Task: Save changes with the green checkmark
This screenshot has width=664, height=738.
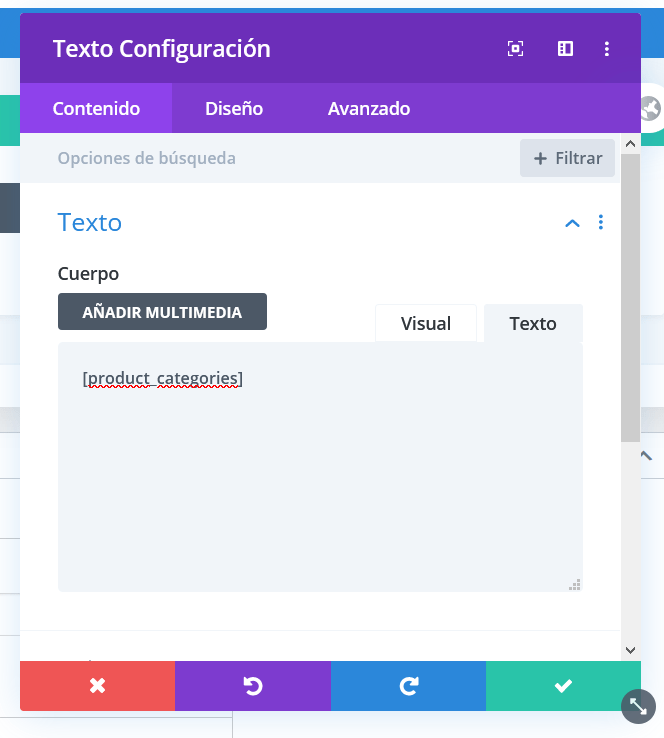Action: point(563,686)
